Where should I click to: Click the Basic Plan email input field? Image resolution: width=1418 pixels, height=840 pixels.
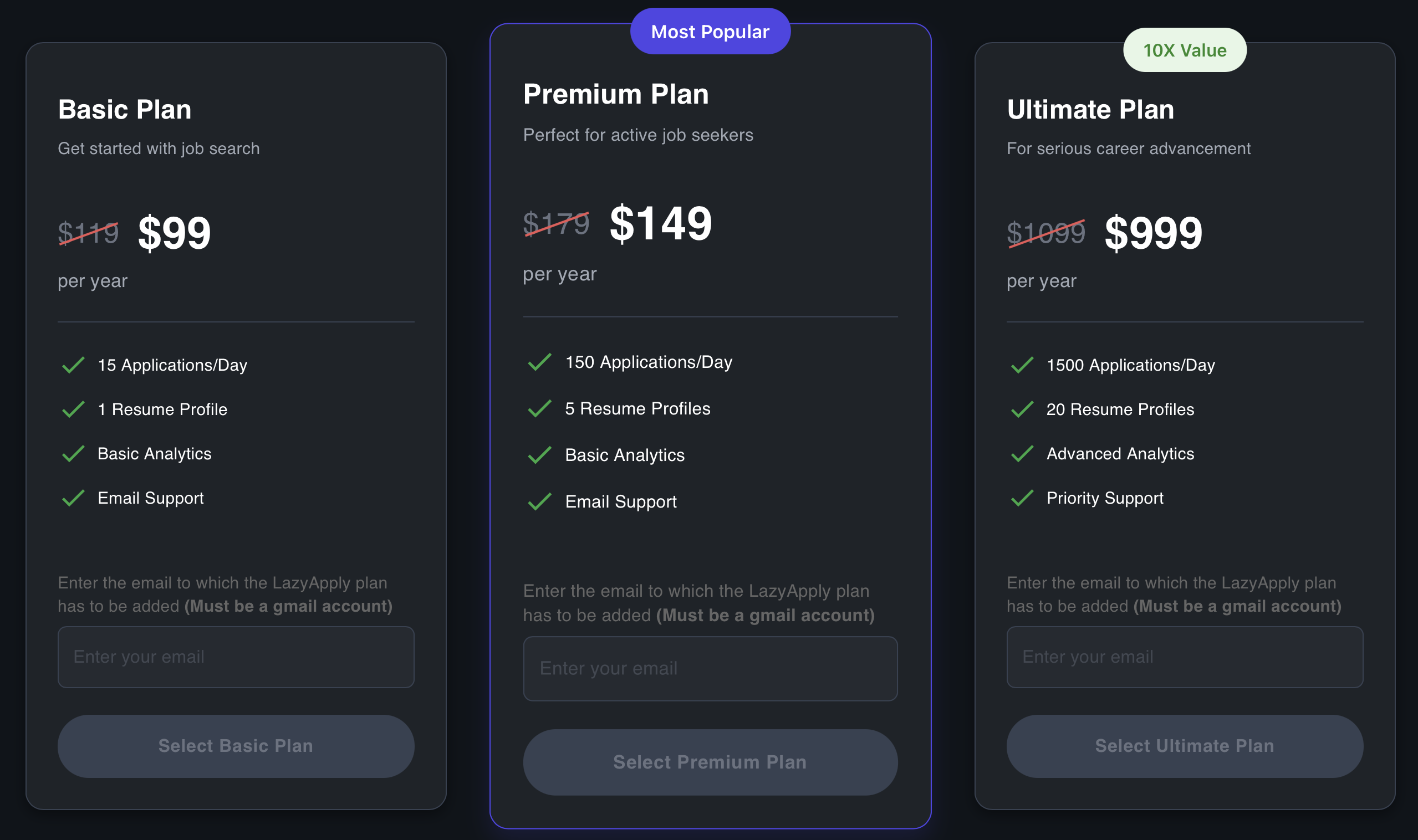(x=236, y=657)
